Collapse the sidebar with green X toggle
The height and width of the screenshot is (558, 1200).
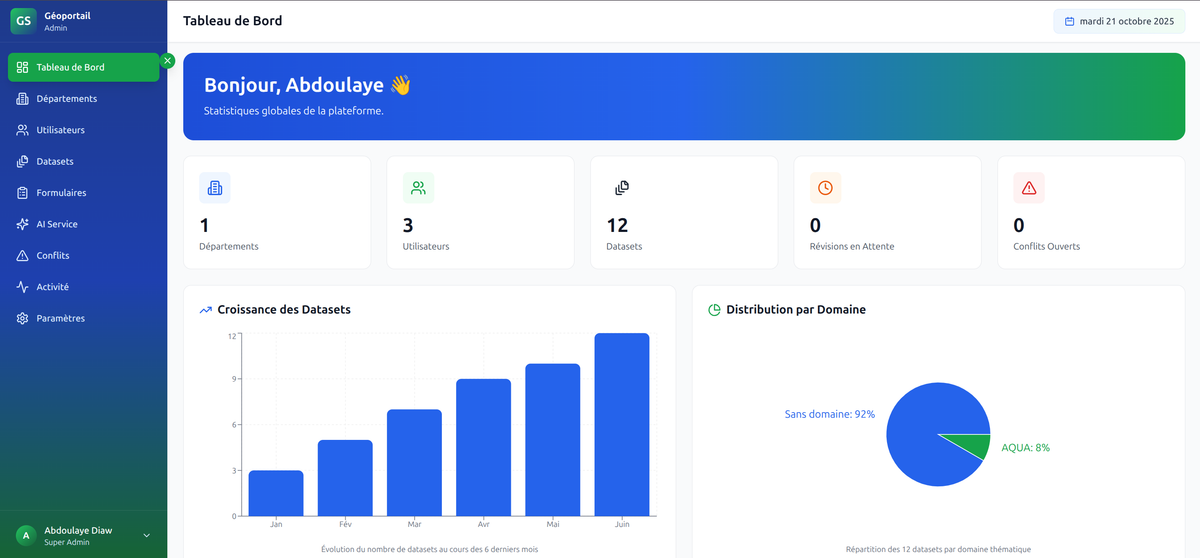[x=168, y=61]
